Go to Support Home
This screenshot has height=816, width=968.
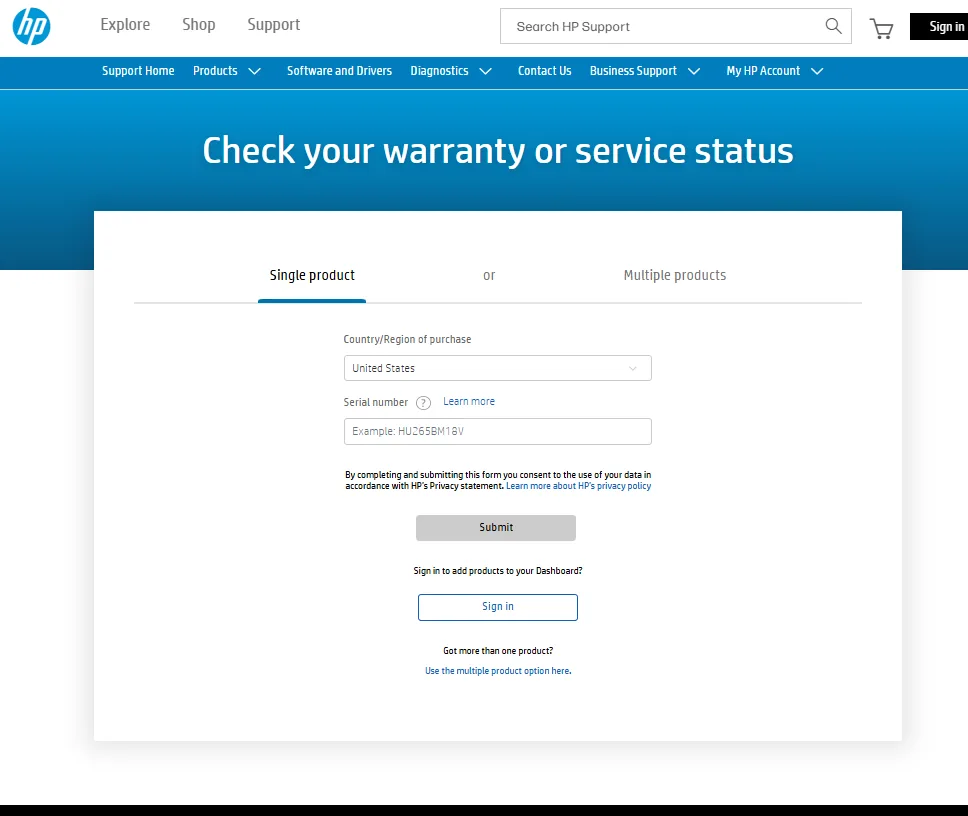[138, 71]
